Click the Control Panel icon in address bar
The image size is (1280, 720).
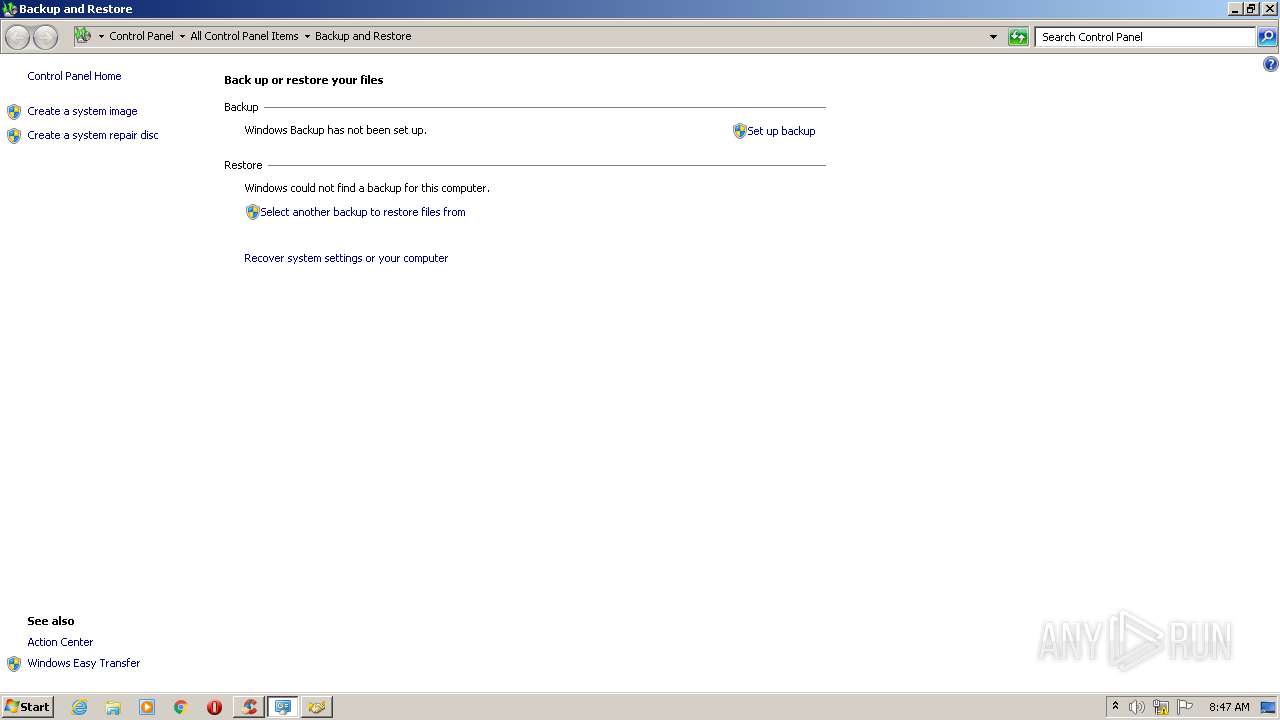point(82,36)
